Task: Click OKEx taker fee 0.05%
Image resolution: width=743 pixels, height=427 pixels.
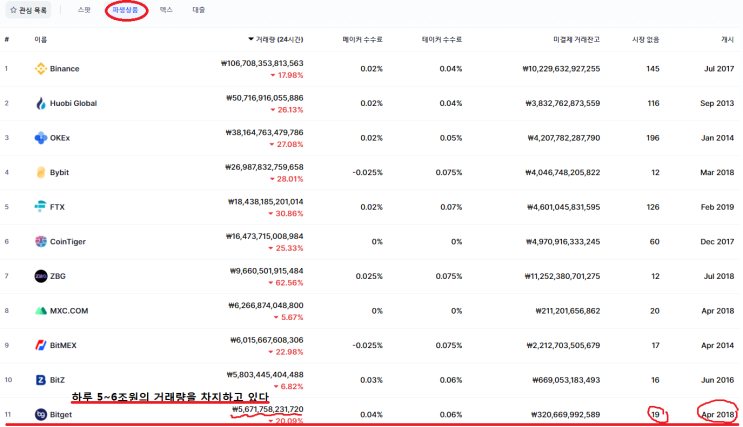Action: (x=451, y=138)
